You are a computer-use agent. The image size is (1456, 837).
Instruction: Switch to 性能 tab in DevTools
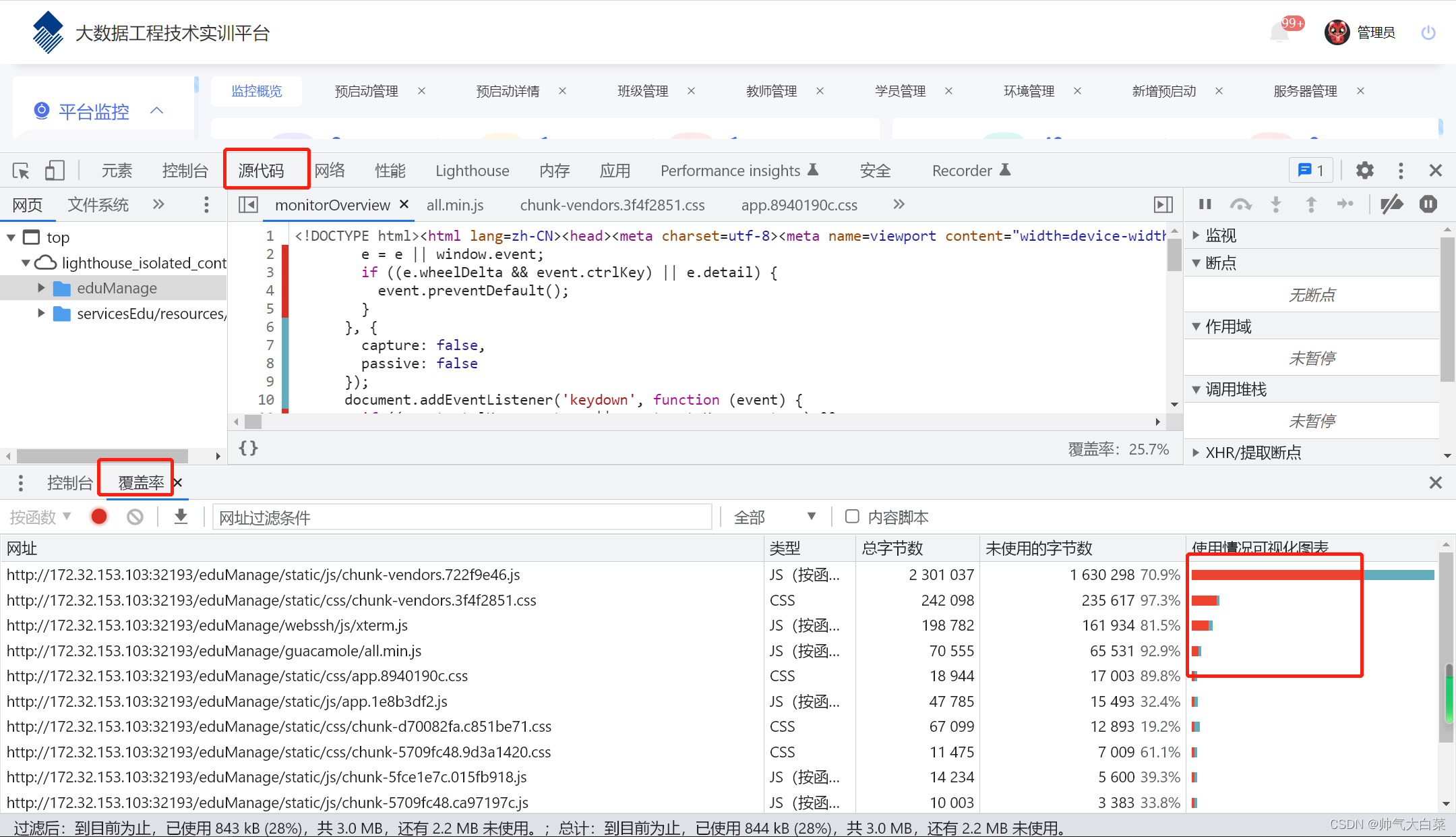coord(389,170)
